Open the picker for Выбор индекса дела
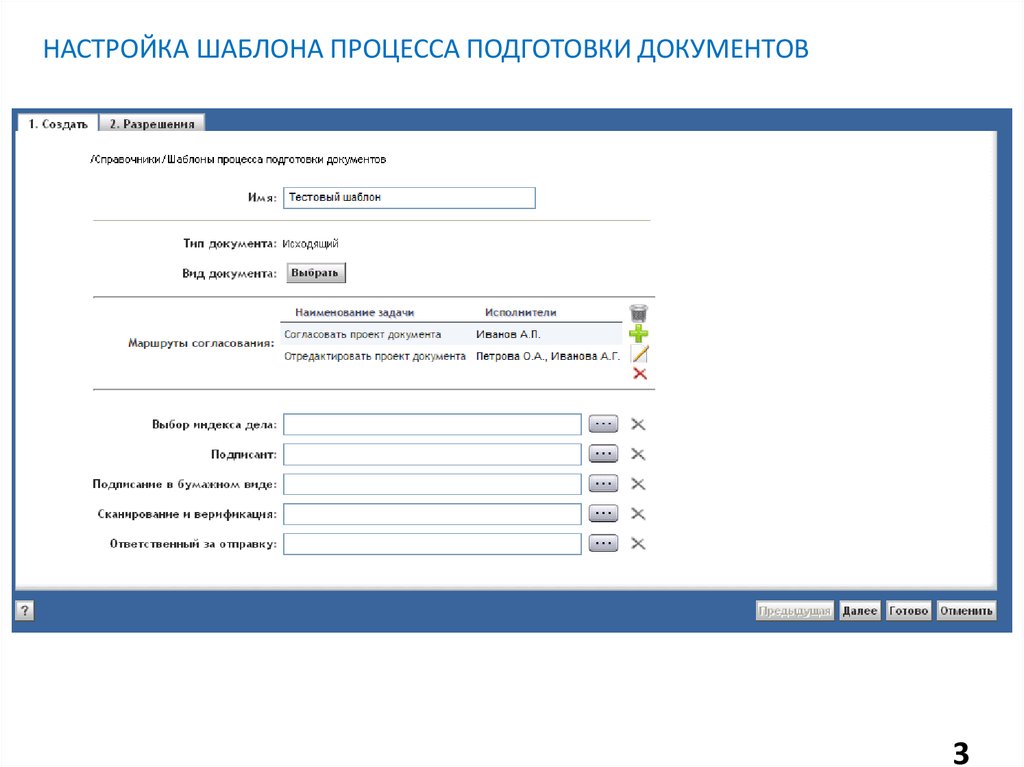Image resolution: width=1024 pixels, height=767 pixels. pos(602,423)
